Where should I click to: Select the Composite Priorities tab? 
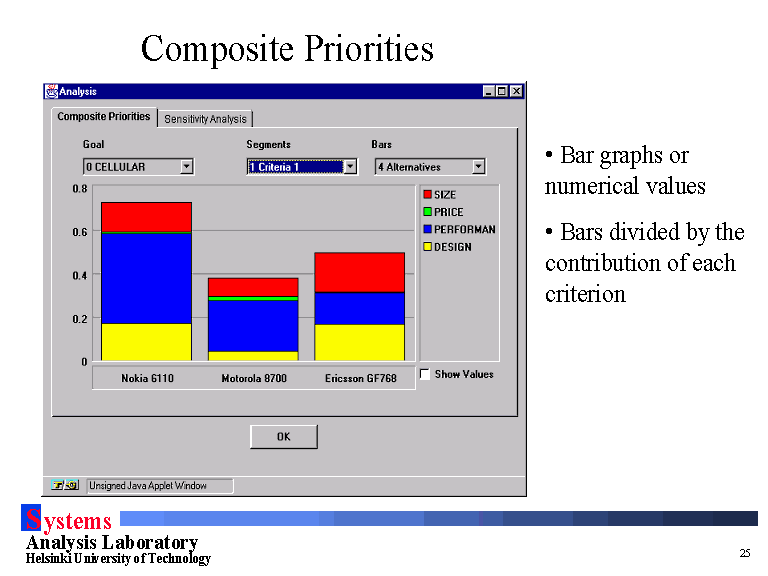tap(104, 117)
